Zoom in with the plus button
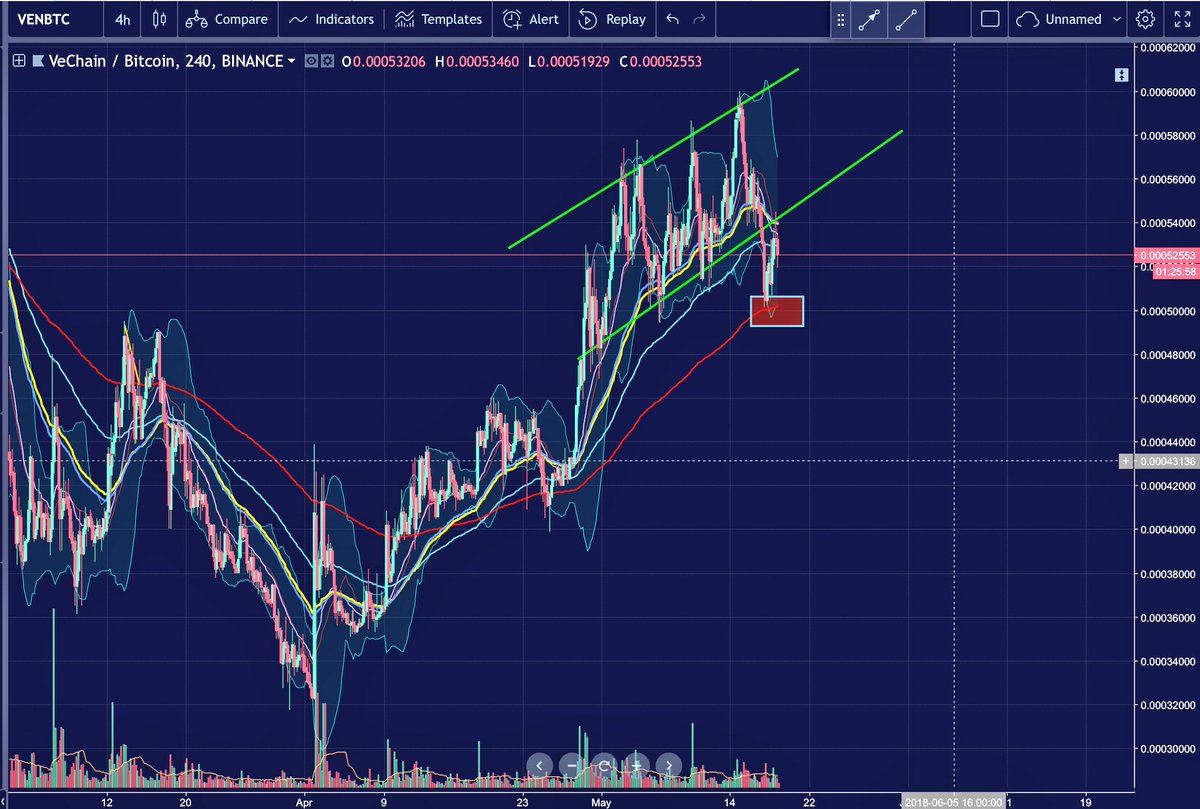 (637, 765)
